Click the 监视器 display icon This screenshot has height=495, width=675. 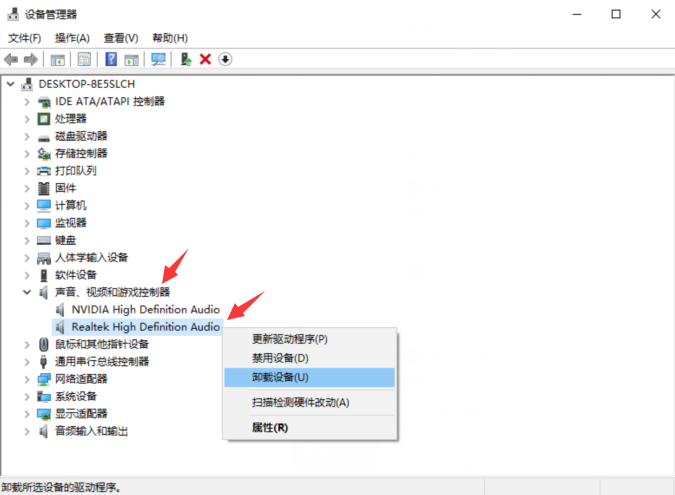(x=44, y=223)
